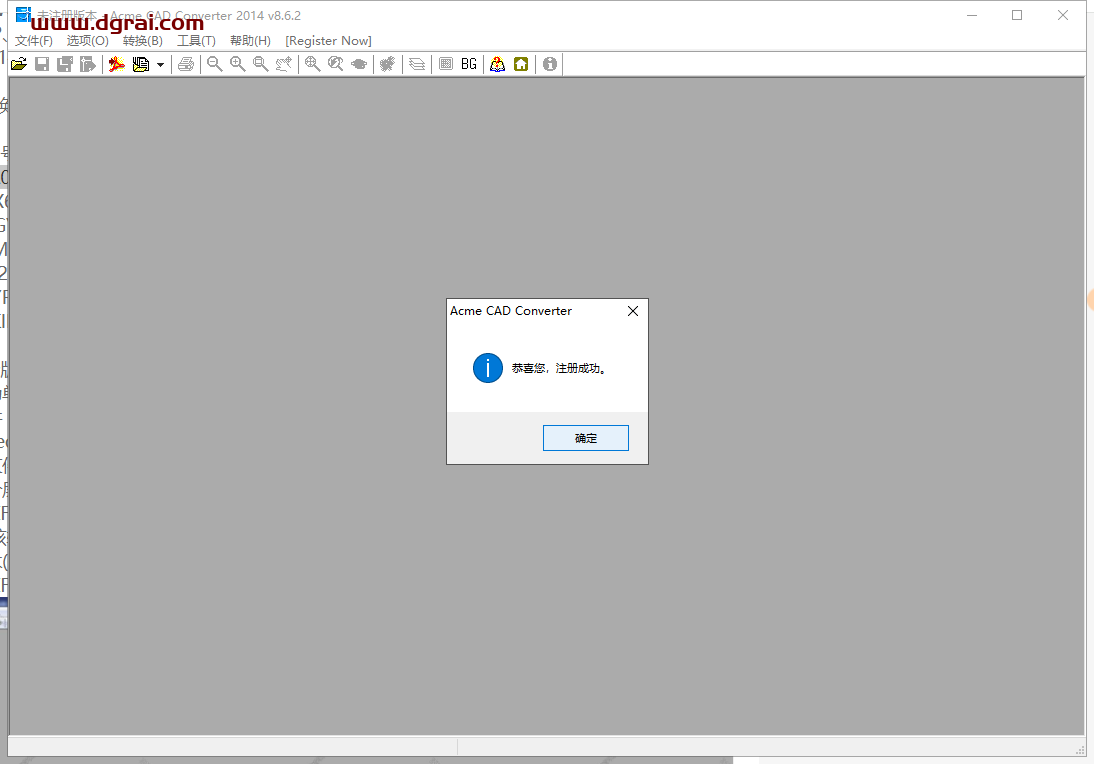Click the Zoom previous magnifier icon

[x=336, y=64]
